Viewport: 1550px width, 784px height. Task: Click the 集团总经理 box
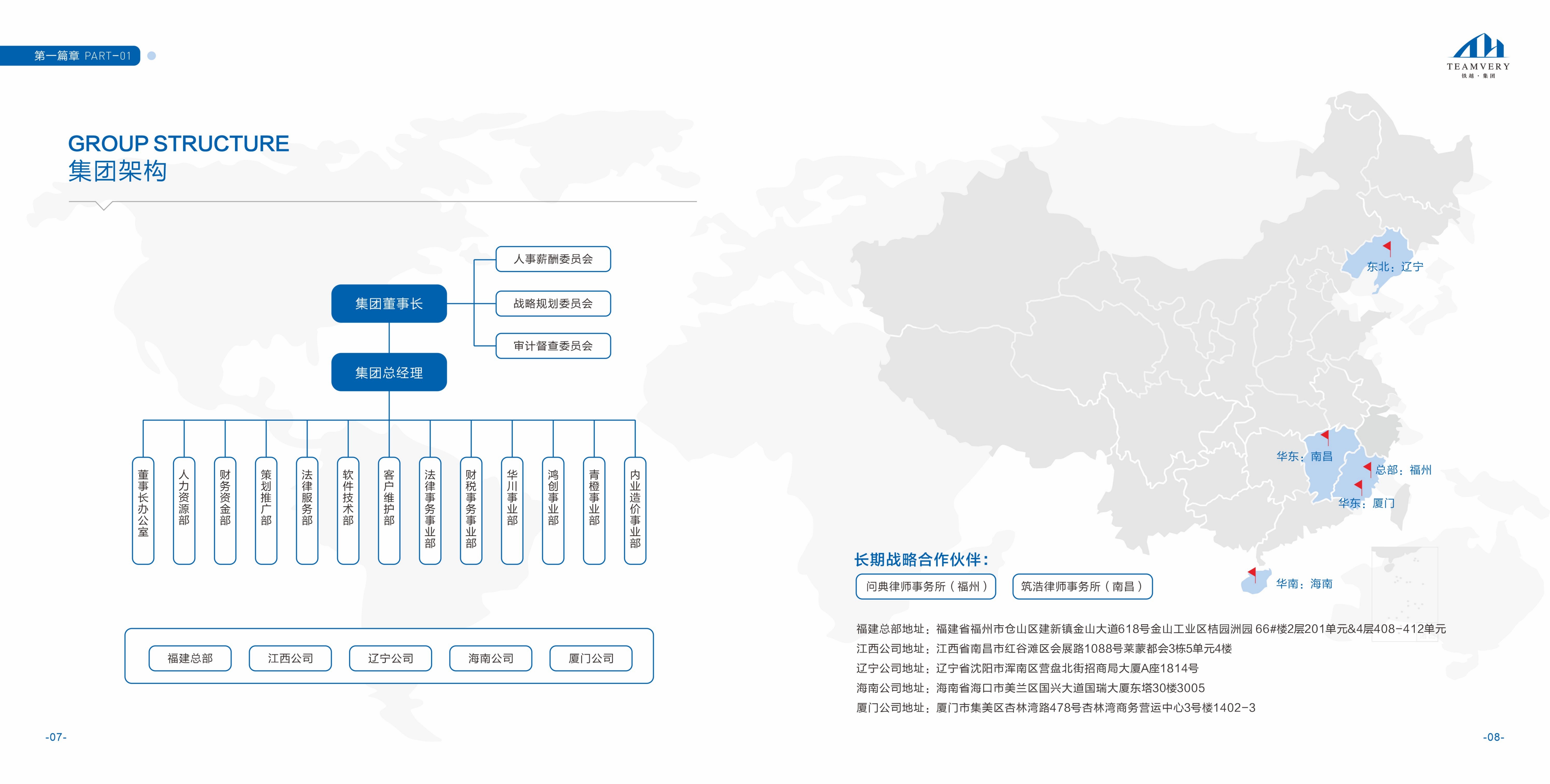coord(389,372)
